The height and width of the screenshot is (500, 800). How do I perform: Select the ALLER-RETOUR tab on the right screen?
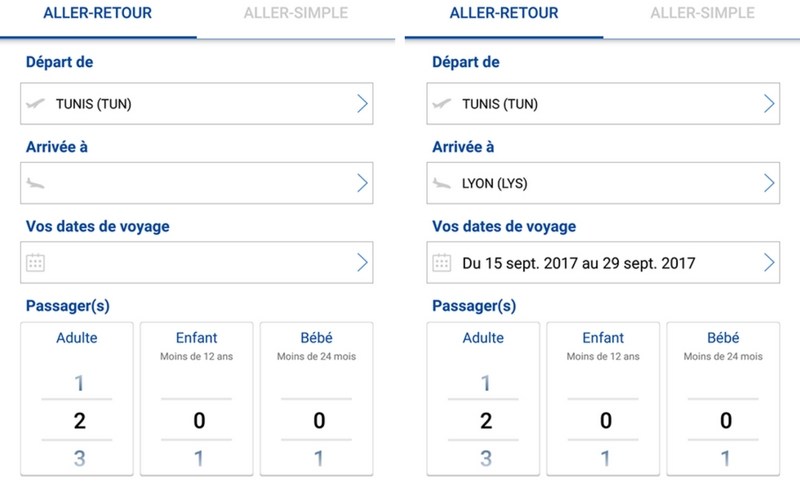[504, 13]
